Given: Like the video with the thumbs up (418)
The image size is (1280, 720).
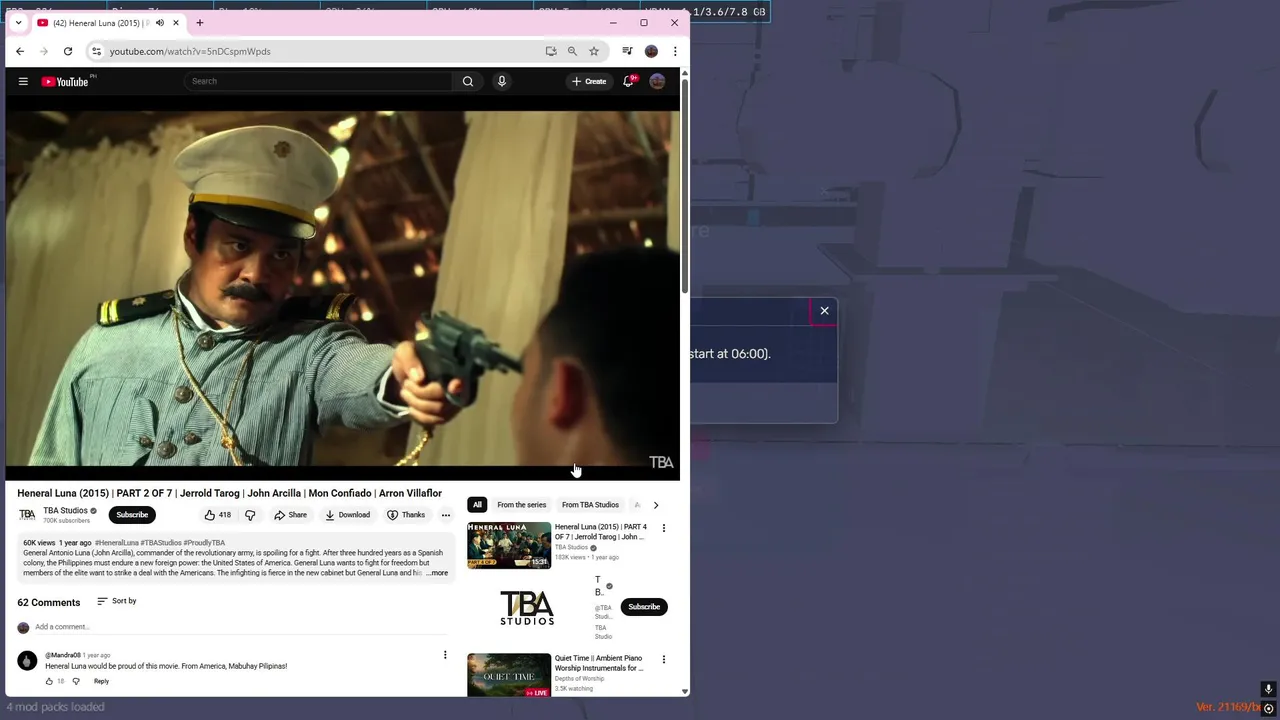Looking at the screenshot, I should [x=218, y=515].
